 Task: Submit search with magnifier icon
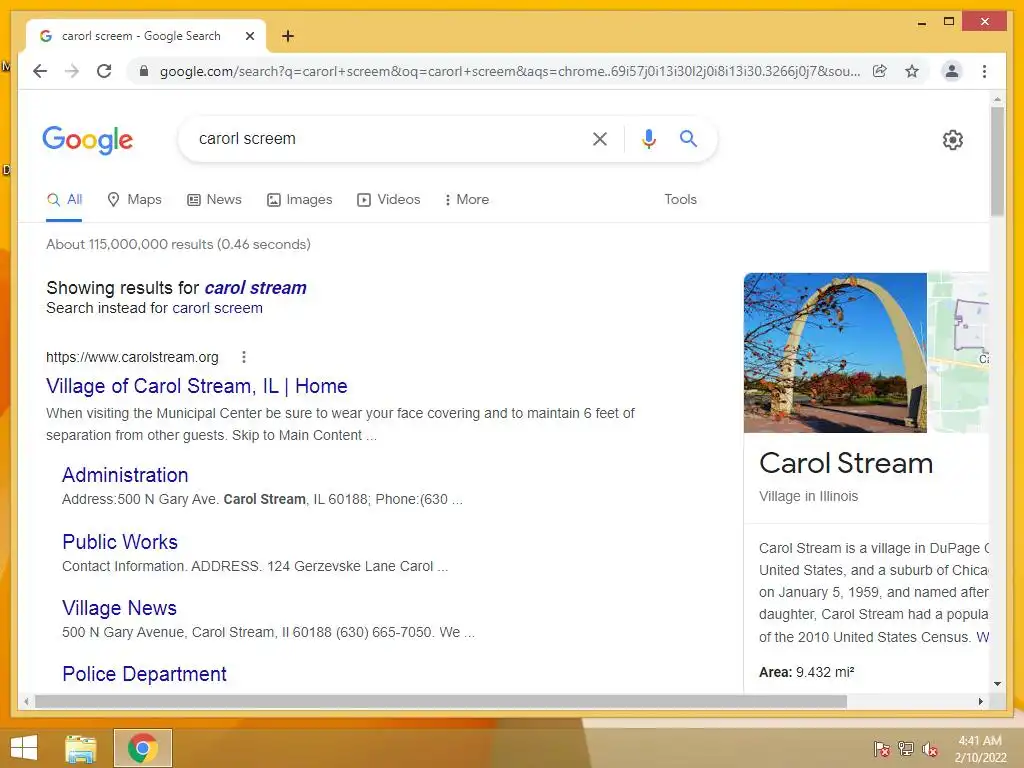688,138
